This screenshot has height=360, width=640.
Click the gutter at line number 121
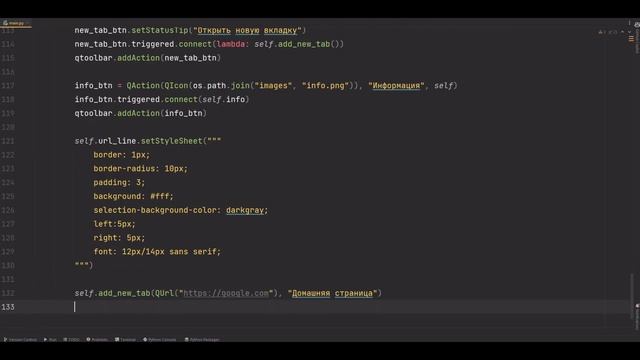coord(8,141)
